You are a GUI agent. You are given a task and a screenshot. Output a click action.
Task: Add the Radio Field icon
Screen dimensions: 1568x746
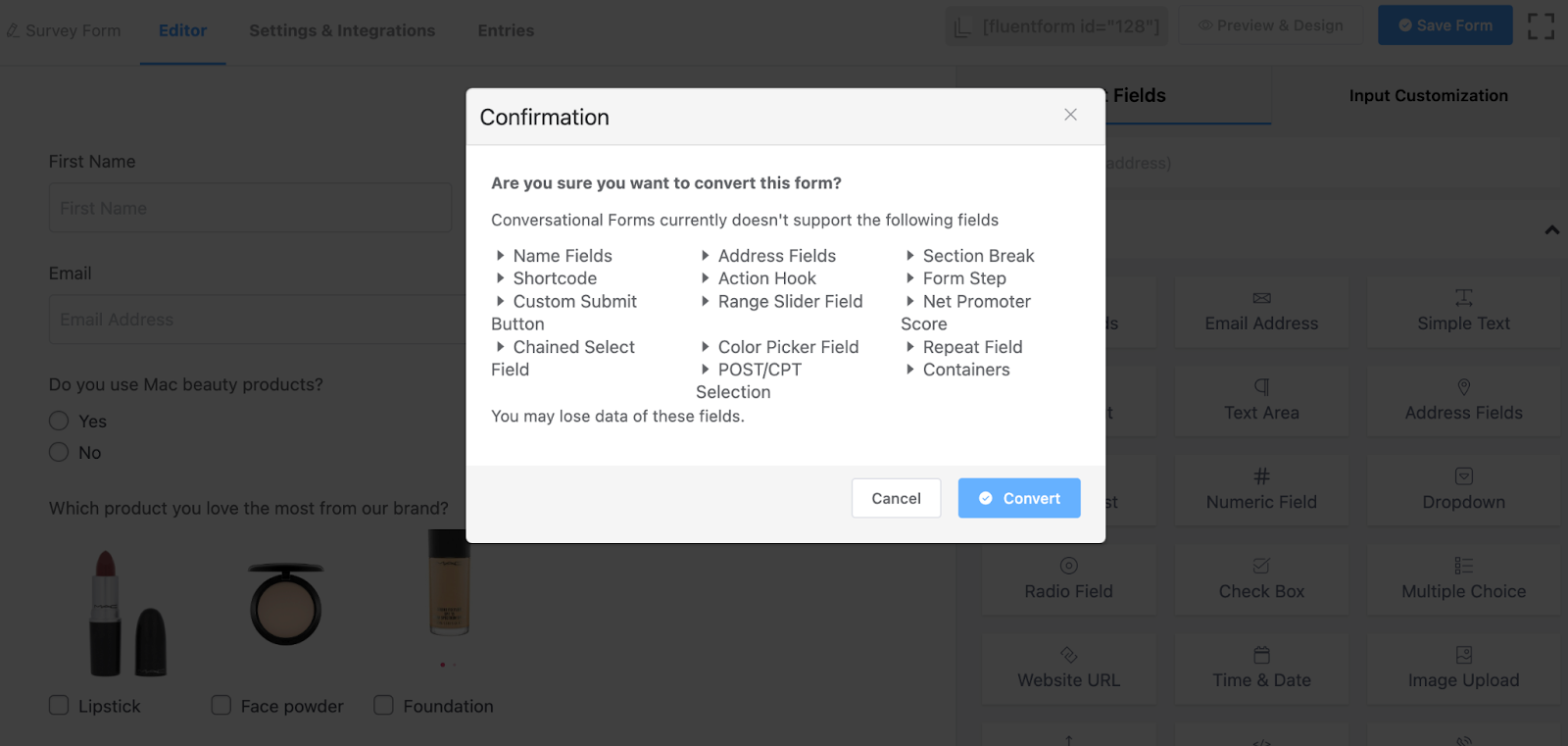[x=1068, y=566]
